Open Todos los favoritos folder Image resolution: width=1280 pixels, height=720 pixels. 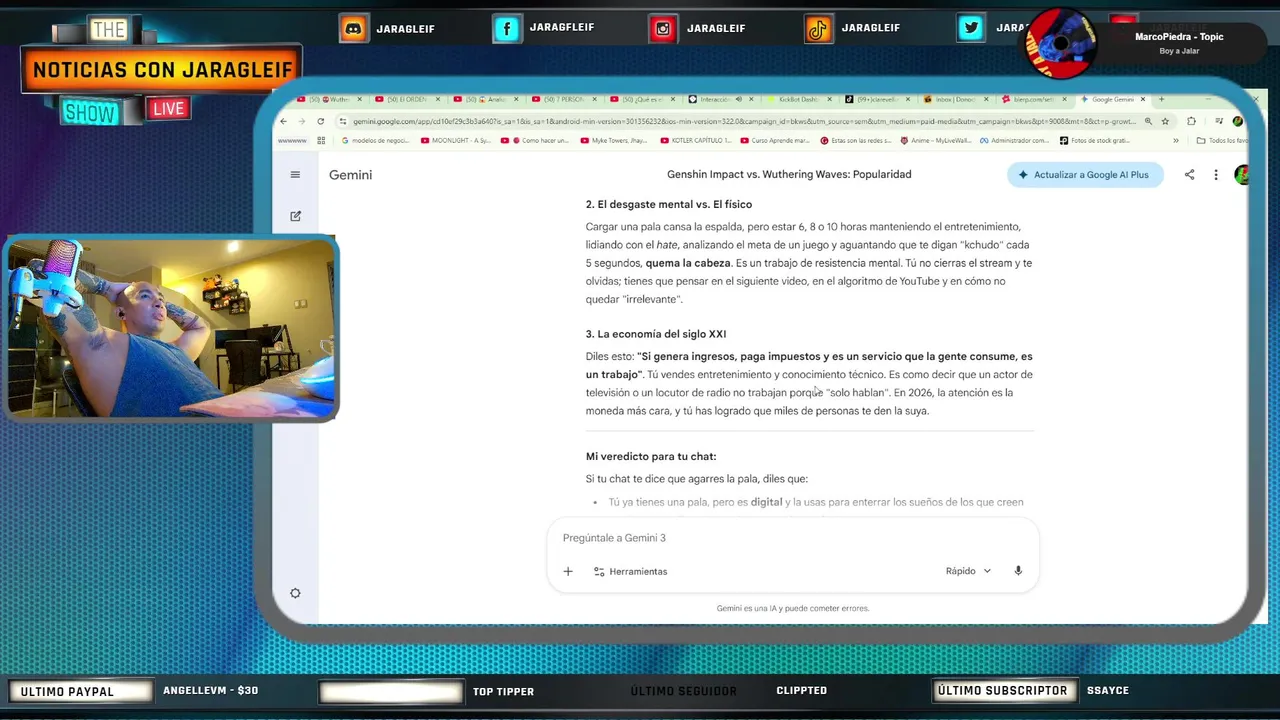1222,141
